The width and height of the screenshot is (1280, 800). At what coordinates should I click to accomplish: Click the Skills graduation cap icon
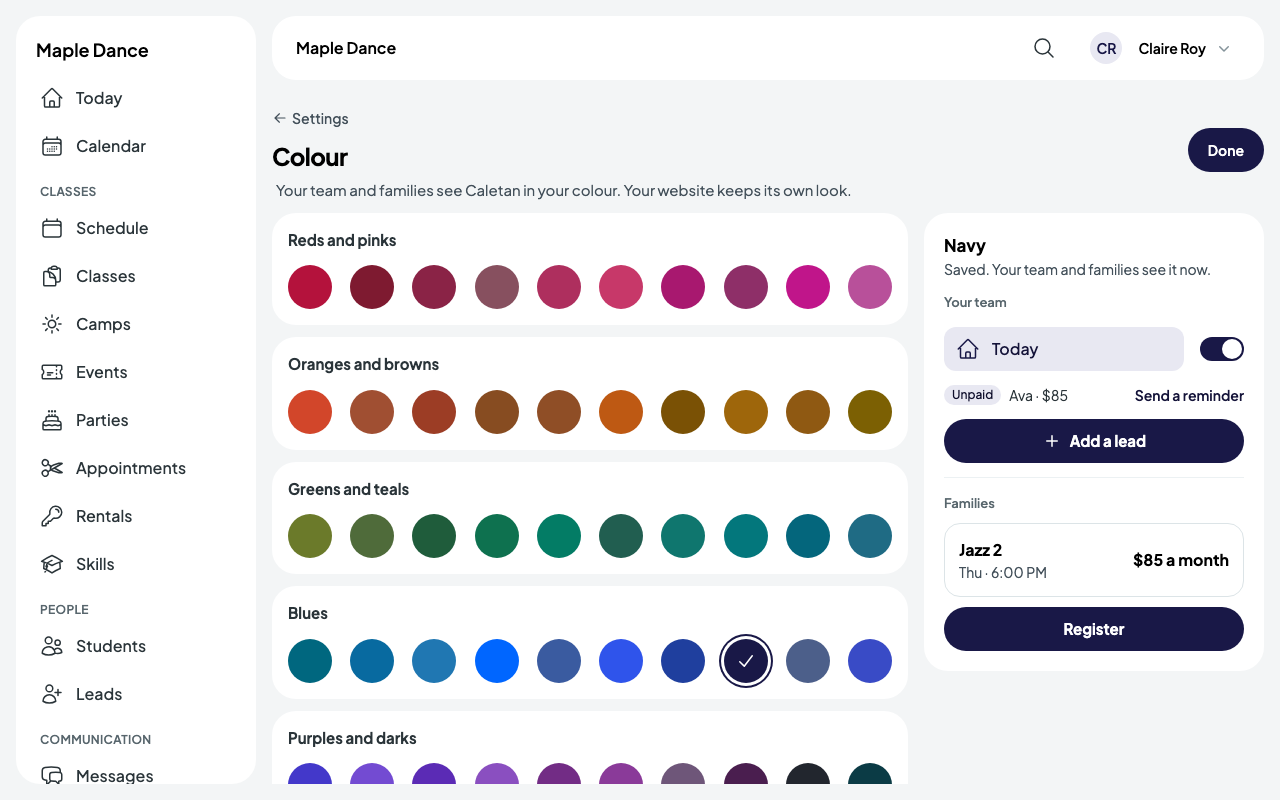click(52, 564)
